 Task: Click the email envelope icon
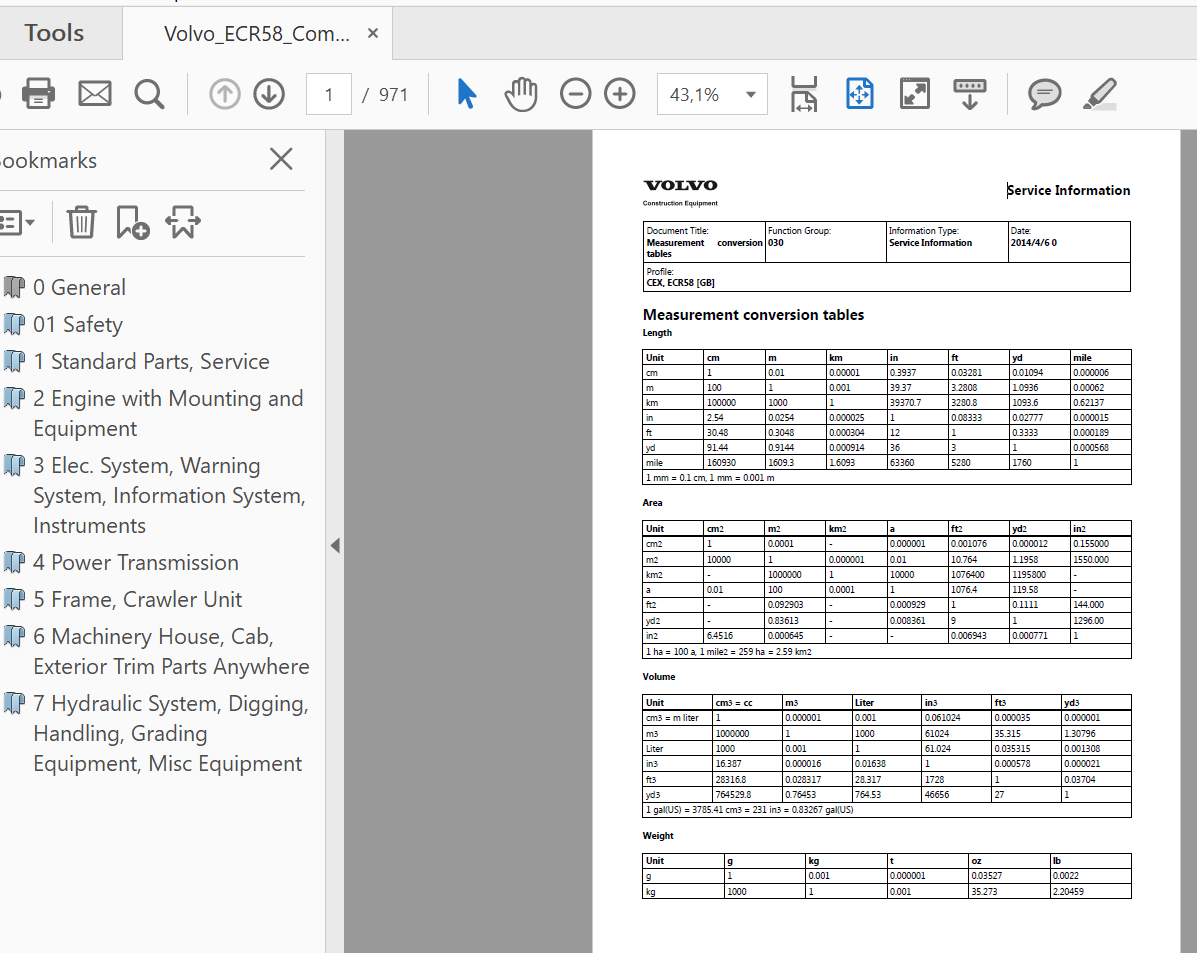pos(95,94)
